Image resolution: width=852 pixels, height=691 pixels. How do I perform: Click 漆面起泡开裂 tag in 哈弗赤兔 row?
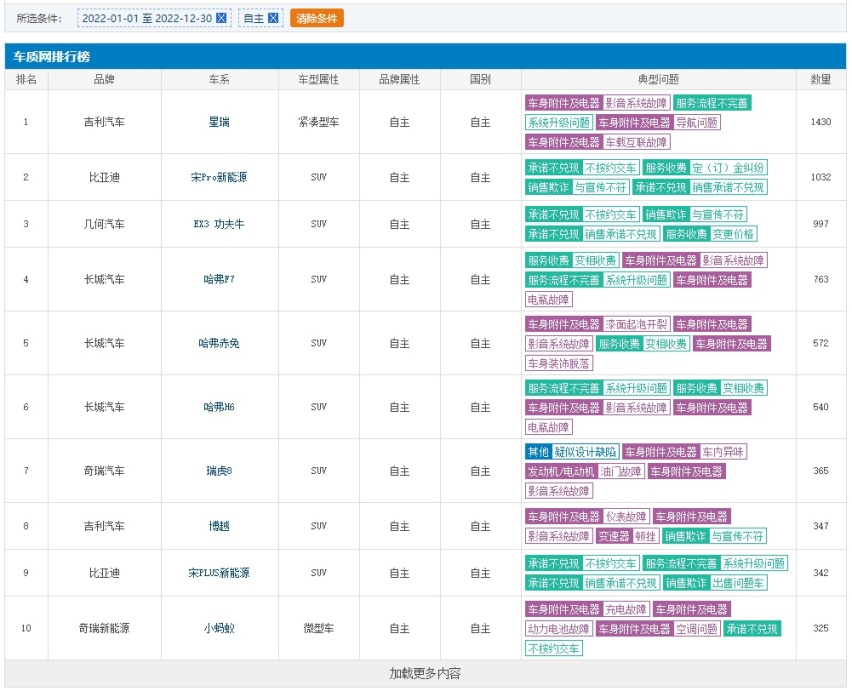636,324
